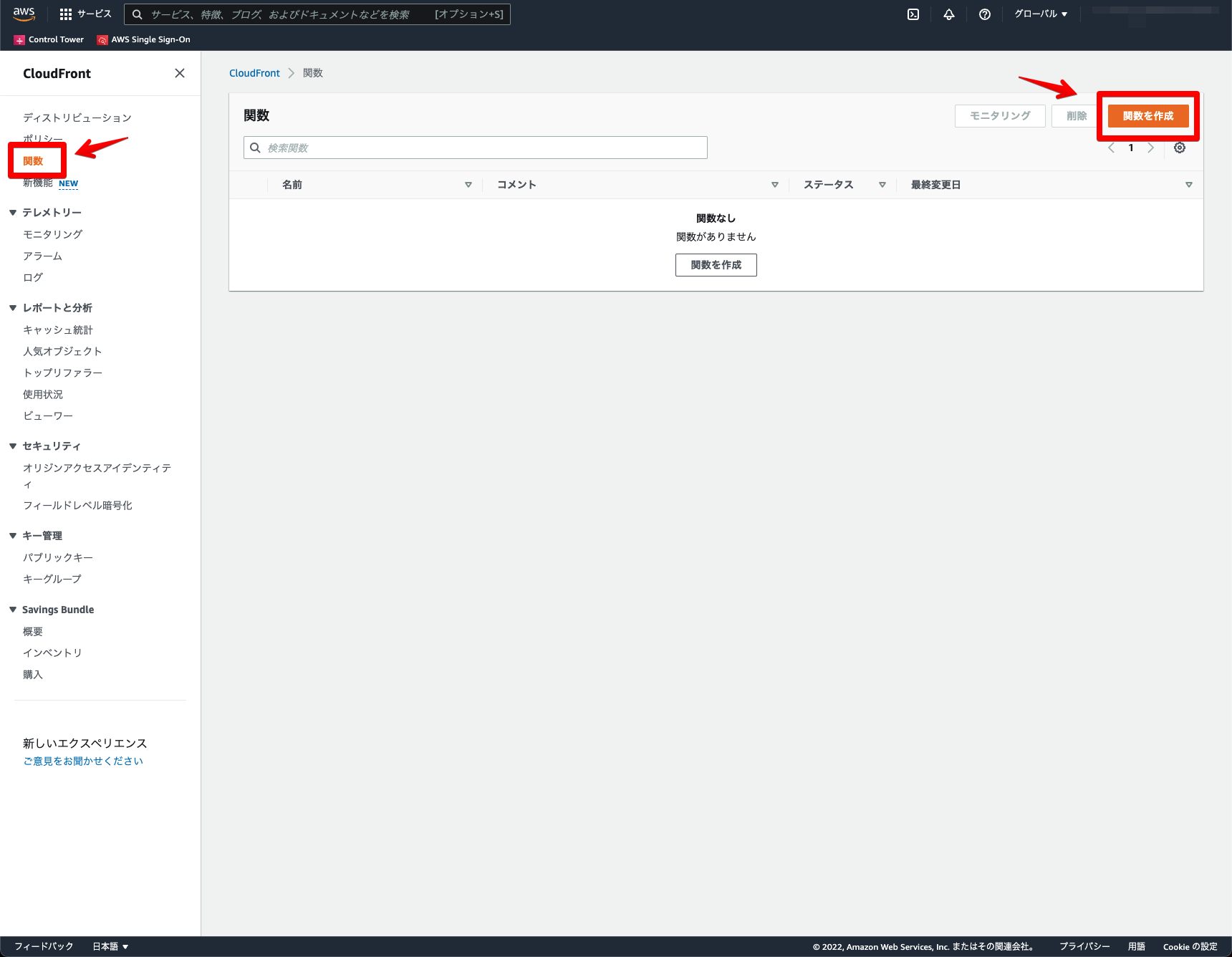The image size is (1232, 957).
Task: Open the グローバル region dropdown
Action: pos(1041,14)
